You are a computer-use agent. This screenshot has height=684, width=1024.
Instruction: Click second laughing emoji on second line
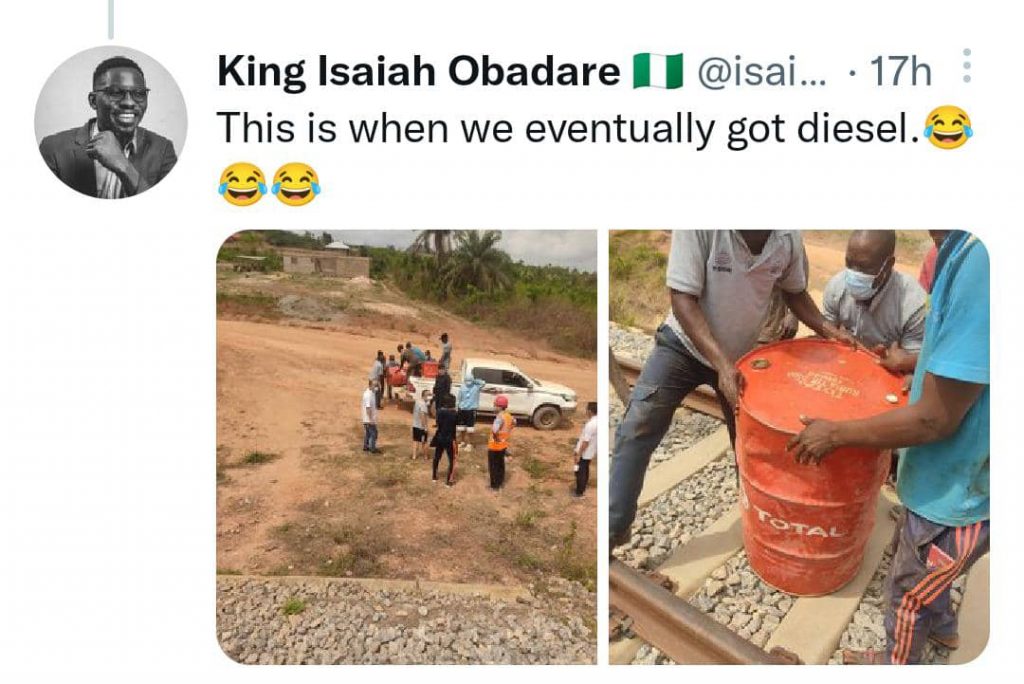pos(295,184)
